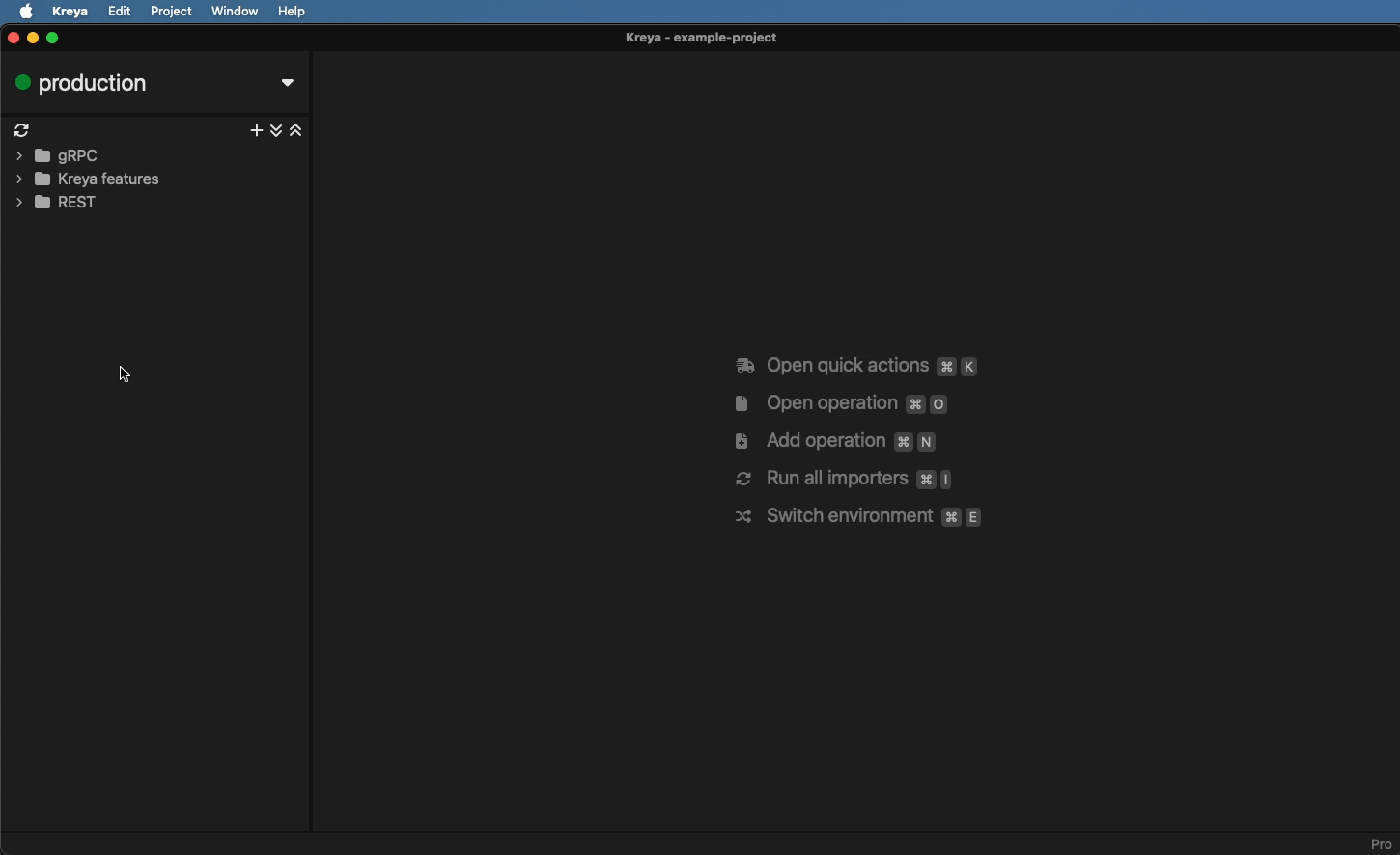Screen dimensions: 1400x855
Task: Click the REST folder icon
Action: click(x=43, y=203)
